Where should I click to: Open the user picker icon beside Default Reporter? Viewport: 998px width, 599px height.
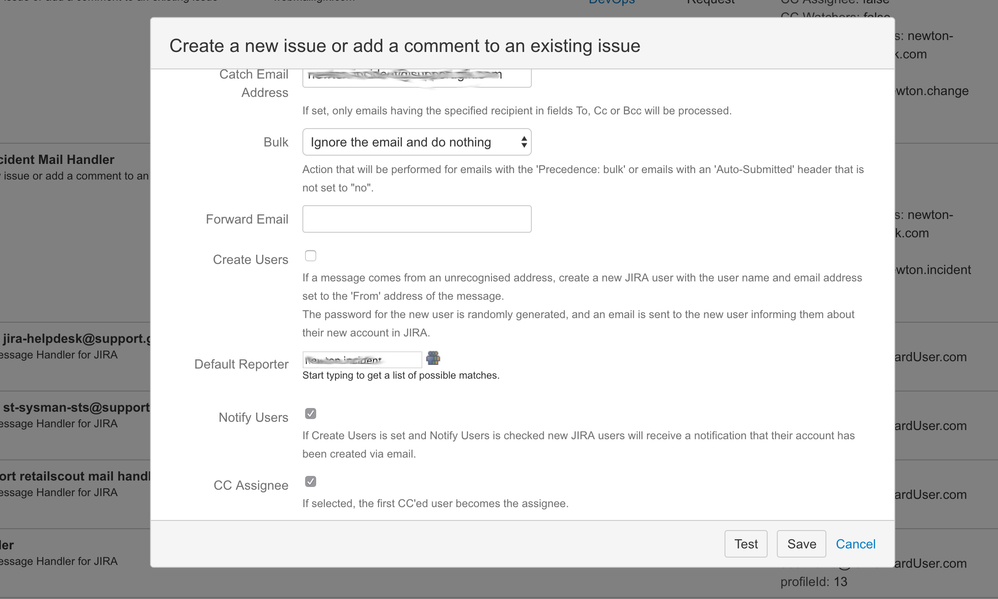(433, 358)
